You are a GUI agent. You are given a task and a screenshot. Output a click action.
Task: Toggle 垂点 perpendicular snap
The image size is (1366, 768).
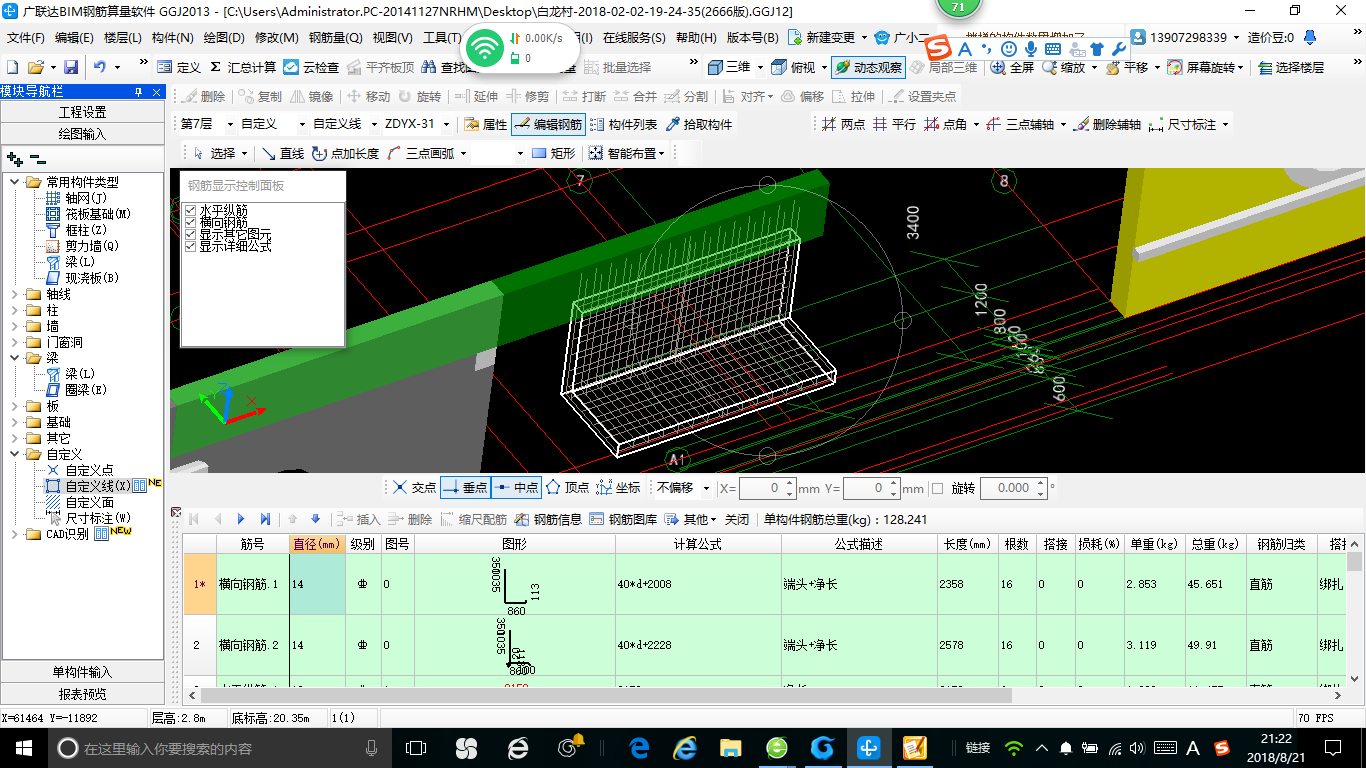point(464,487)
